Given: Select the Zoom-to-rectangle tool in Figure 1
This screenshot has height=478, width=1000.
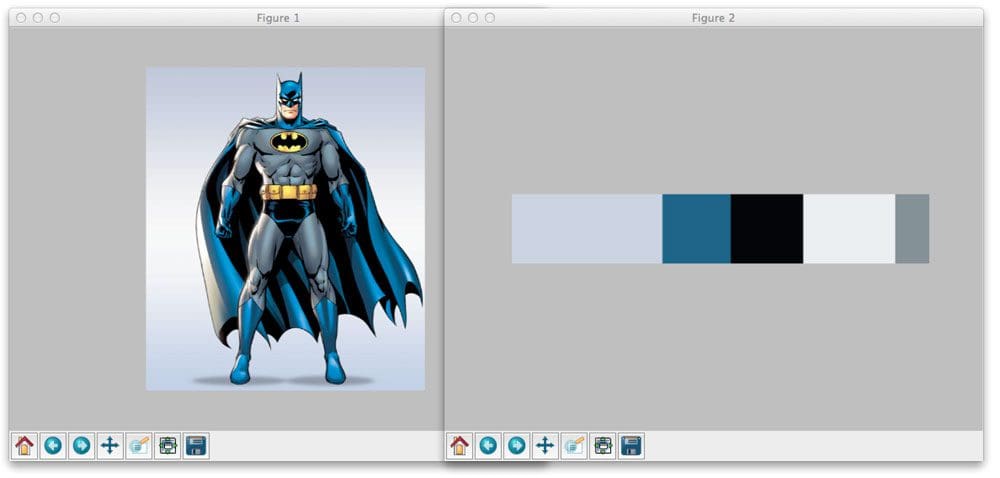Looking at the screenshot, I should coord(139,446).
